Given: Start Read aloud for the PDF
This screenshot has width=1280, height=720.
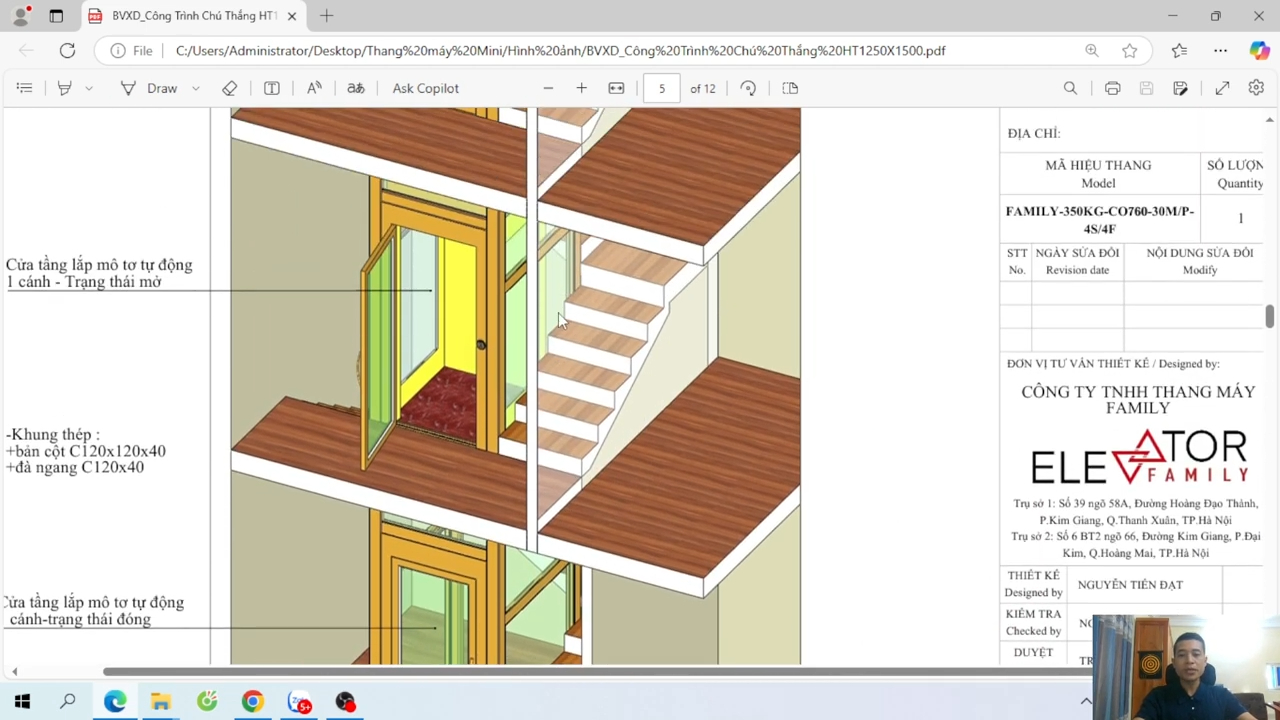Looking at the screenshot, I should (x=314, y=88).
